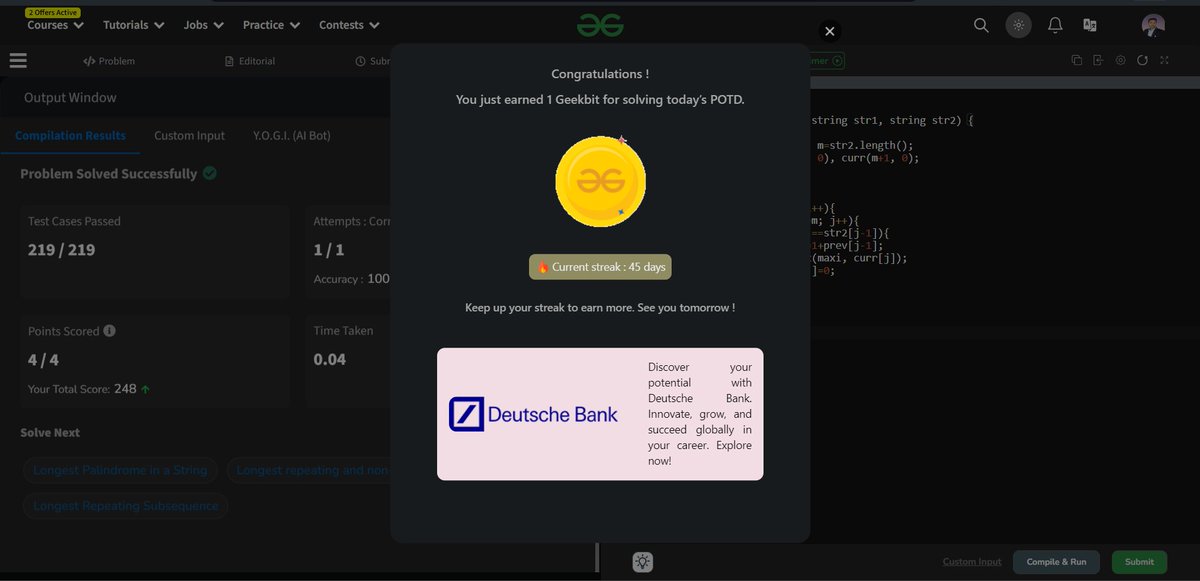Reset code with the refresh icon

pos(1142,60)
